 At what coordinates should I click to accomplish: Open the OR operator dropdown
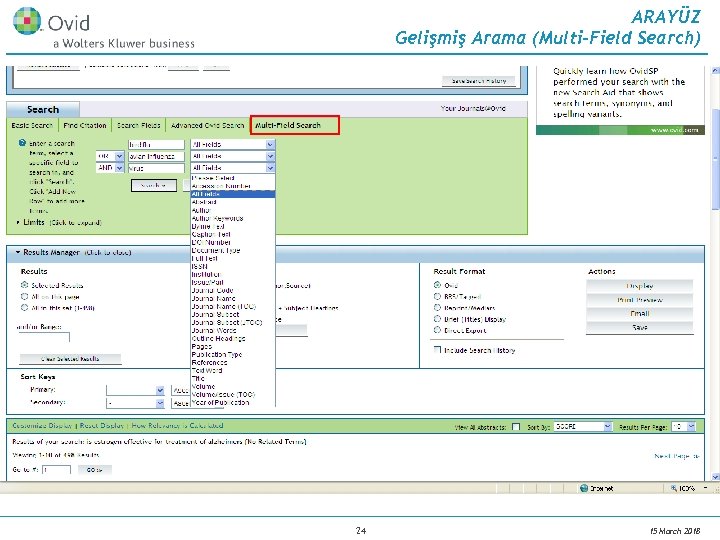click(x=110, y=157)
